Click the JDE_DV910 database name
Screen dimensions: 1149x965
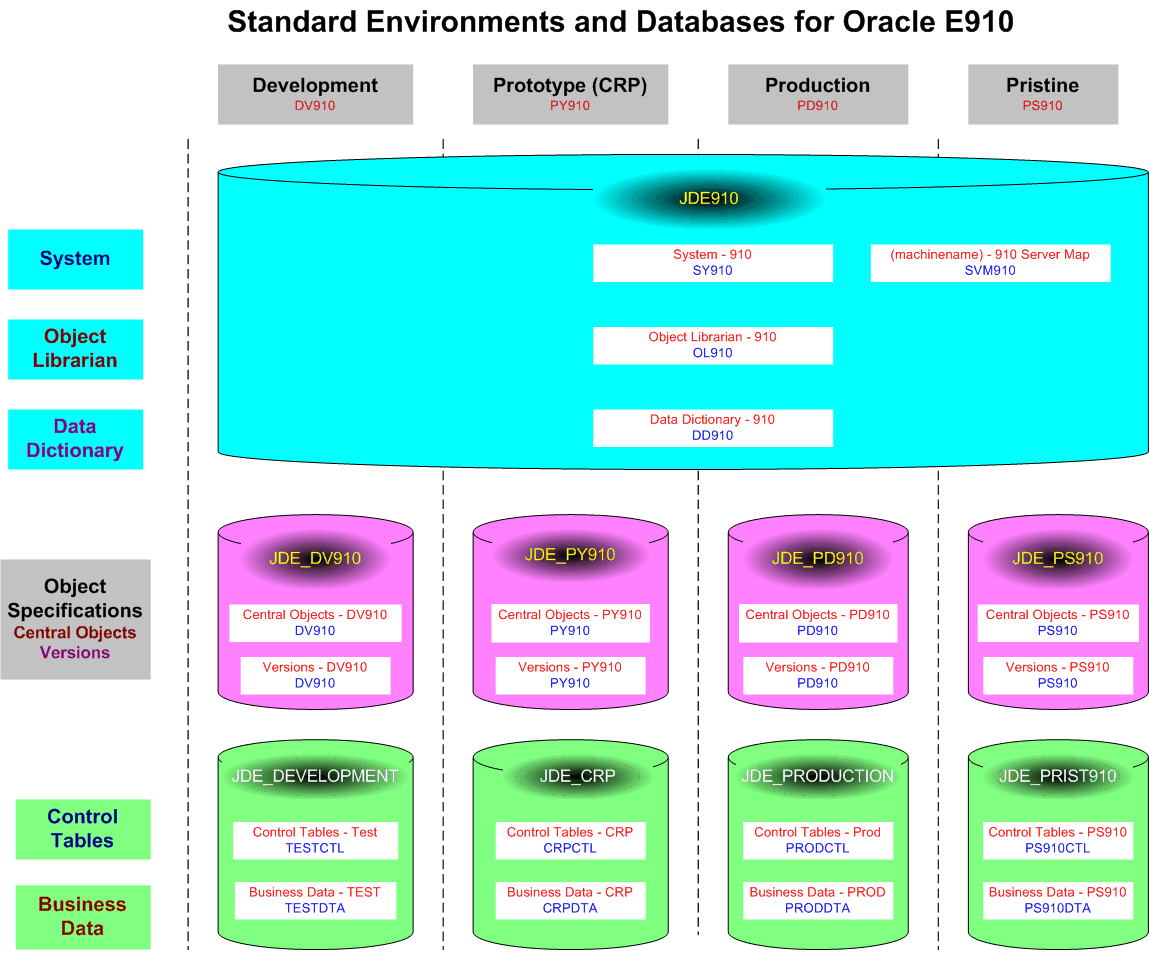tap(315, 558)
